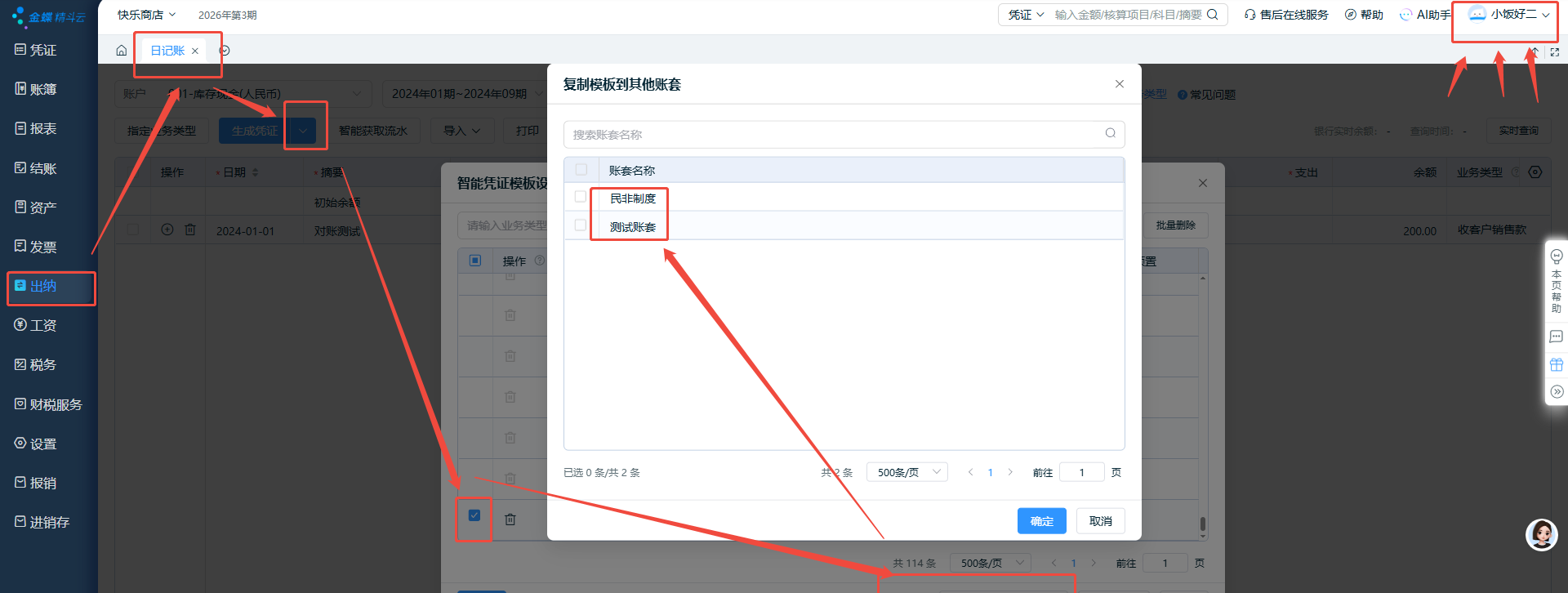
Task: Go to 税务 in the sidebar
Action: 36,364
